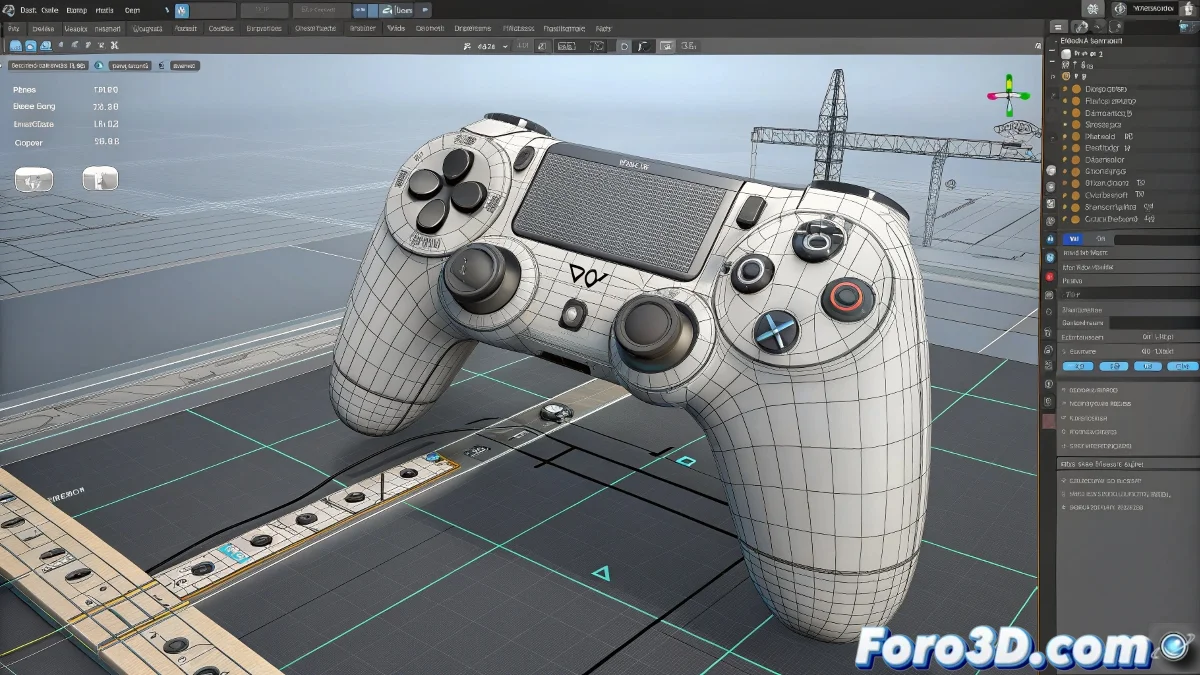Click the pink color swatch in the properties sidebar
The width and height of the screenshot is (1200, 675).
coord(1049,422)
